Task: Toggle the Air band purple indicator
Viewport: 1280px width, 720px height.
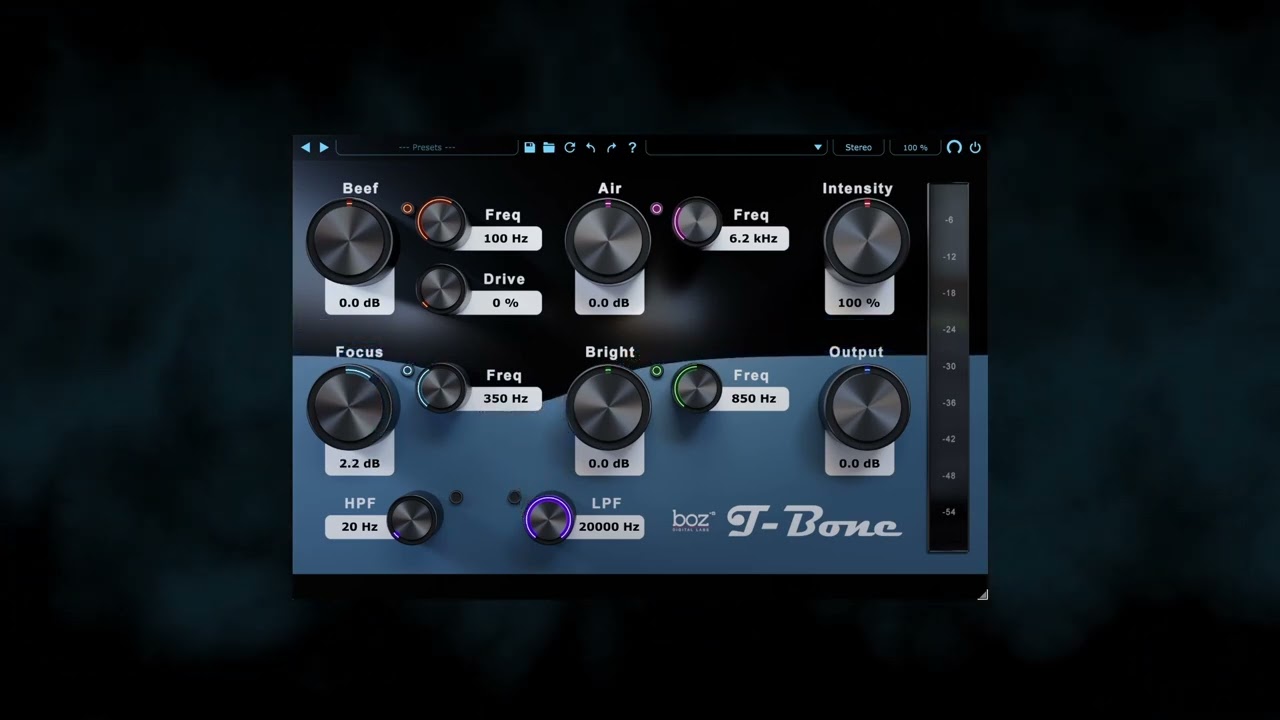Action: click(656, 209)
